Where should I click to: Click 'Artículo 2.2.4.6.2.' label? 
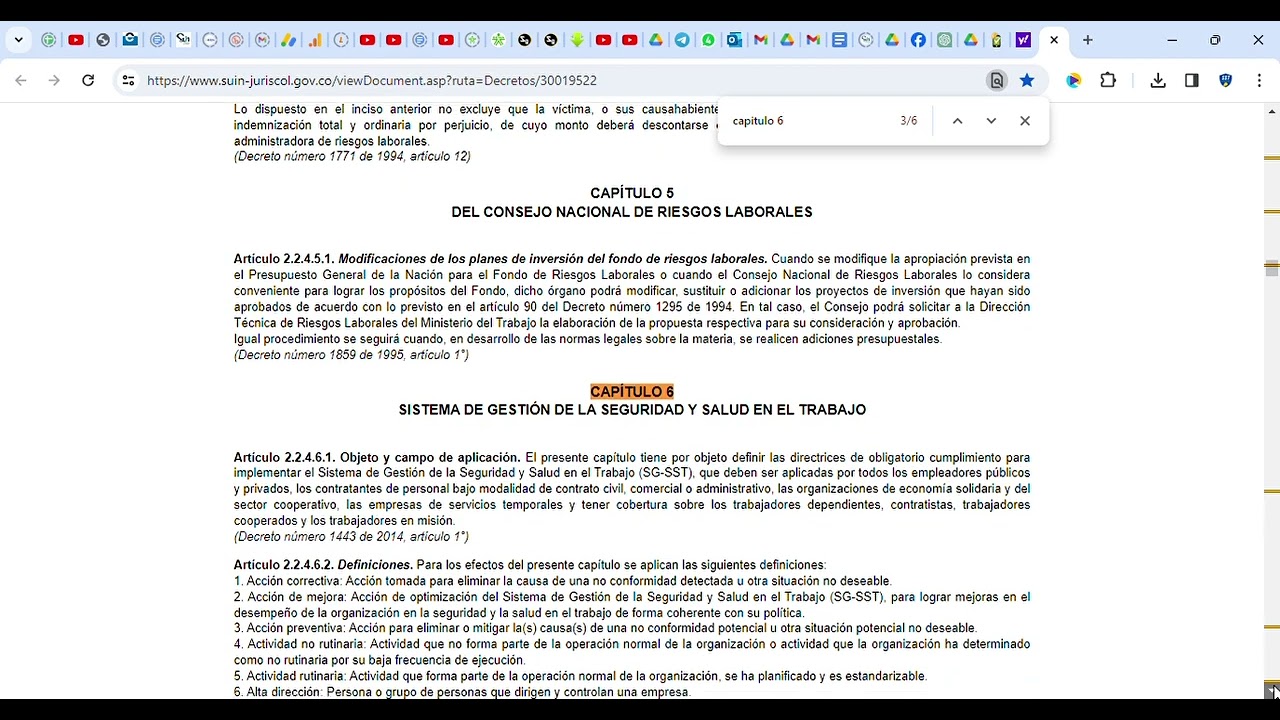[284, 565]
